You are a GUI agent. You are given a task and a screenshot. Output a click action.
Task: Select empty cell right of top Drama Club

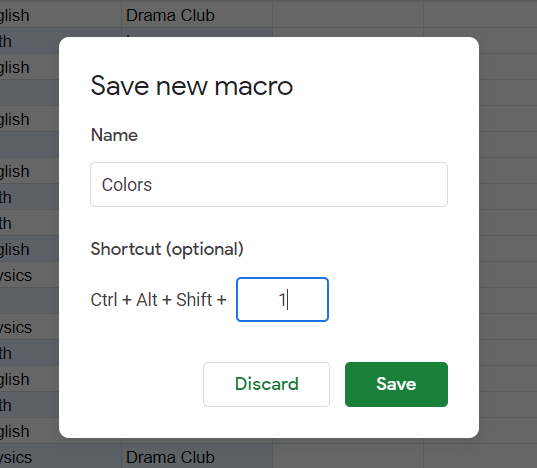[x=348, y=15]
